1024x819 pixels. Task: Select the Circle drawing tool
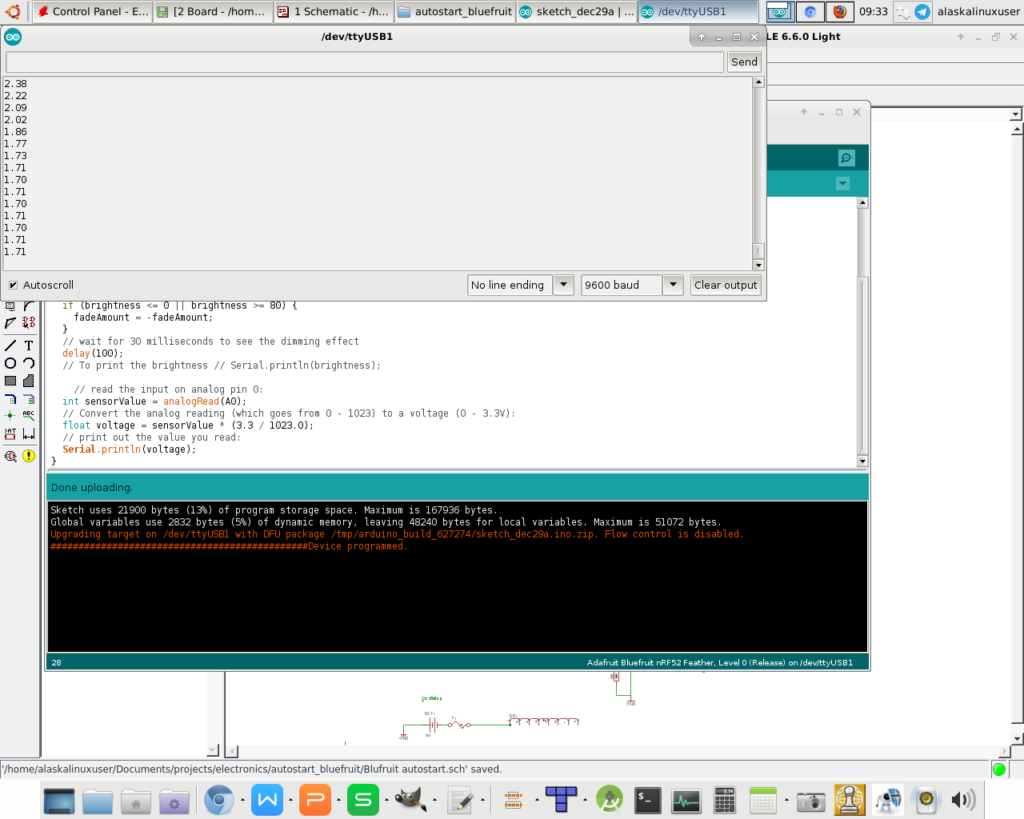(10, 363)
